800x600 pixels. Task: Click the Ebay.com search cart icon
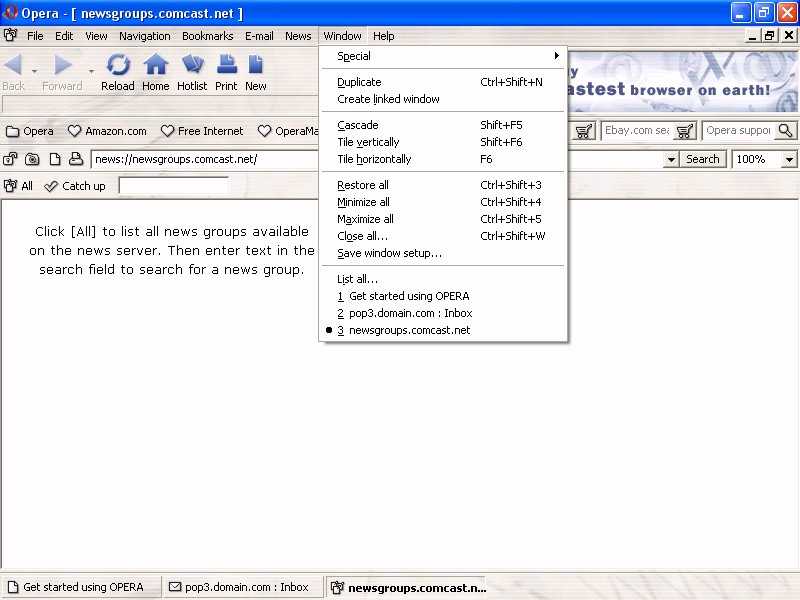685,131
